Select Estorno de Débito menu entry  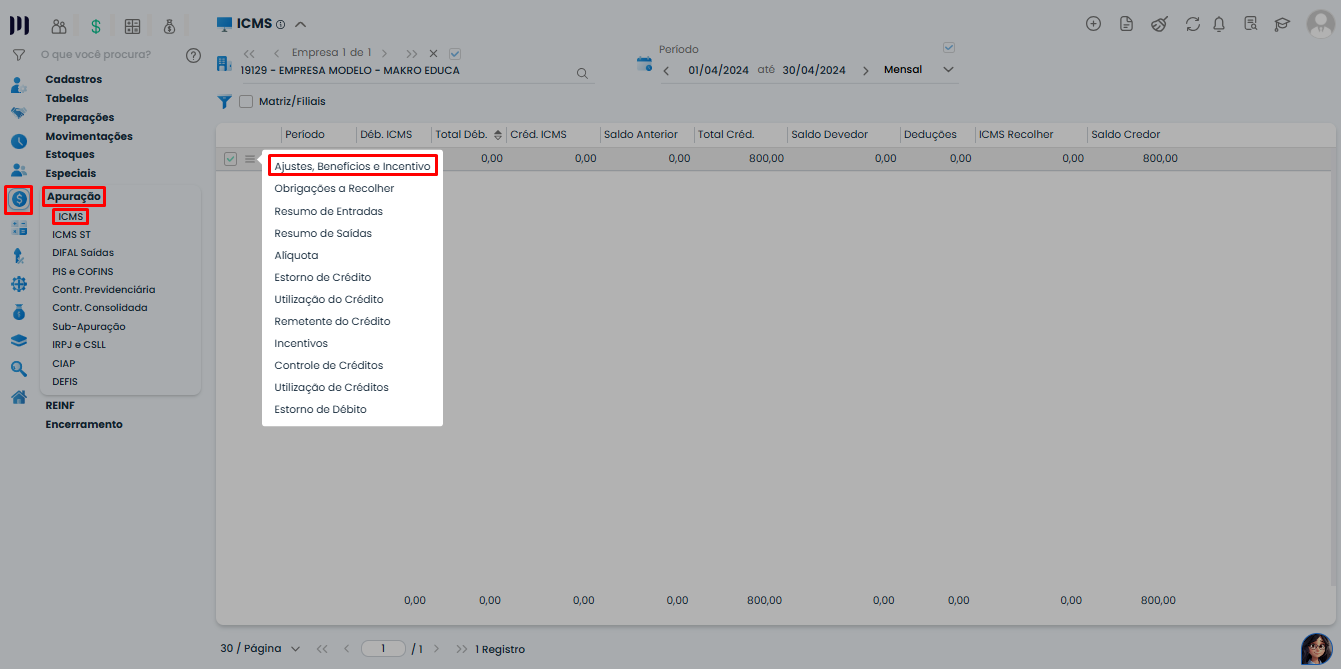(320, 409)
